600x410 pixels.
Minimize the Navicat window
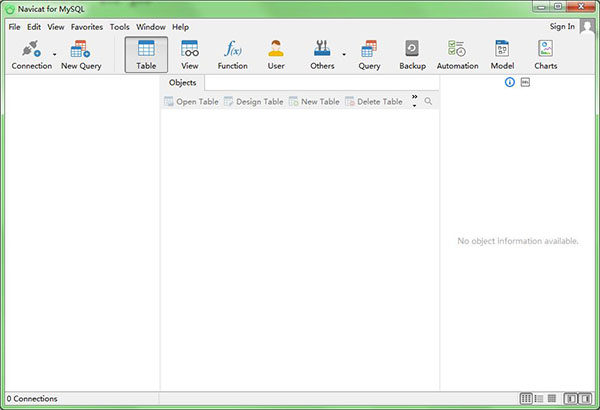541,7
